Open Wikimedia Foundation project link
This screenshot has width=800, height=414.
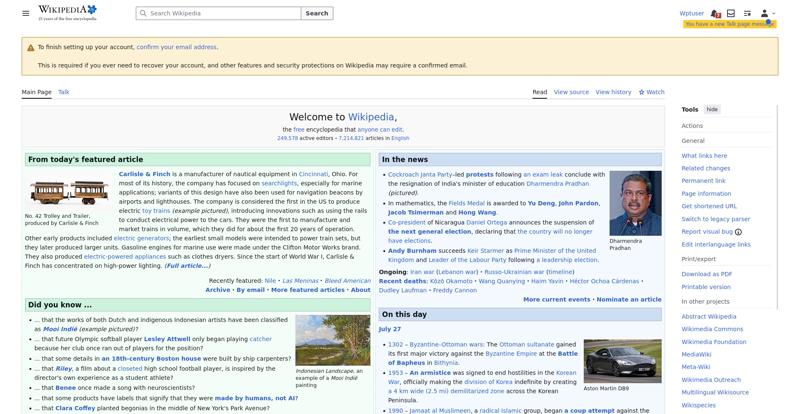click(714, 342)
